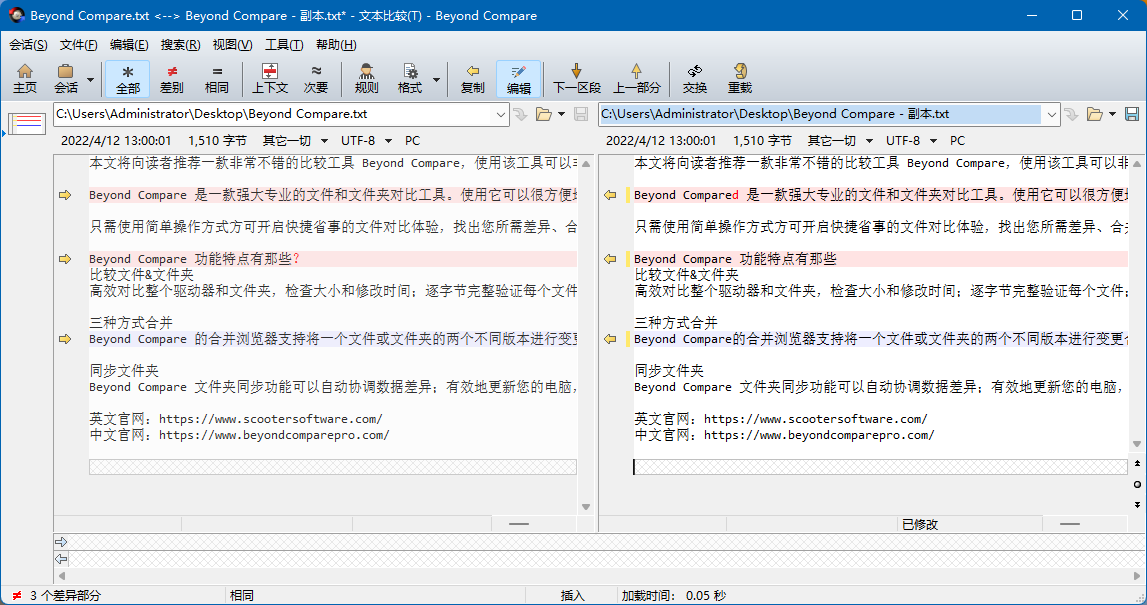
Task: Jump to 上一部分 previous difference section
Action: [636, 78]
